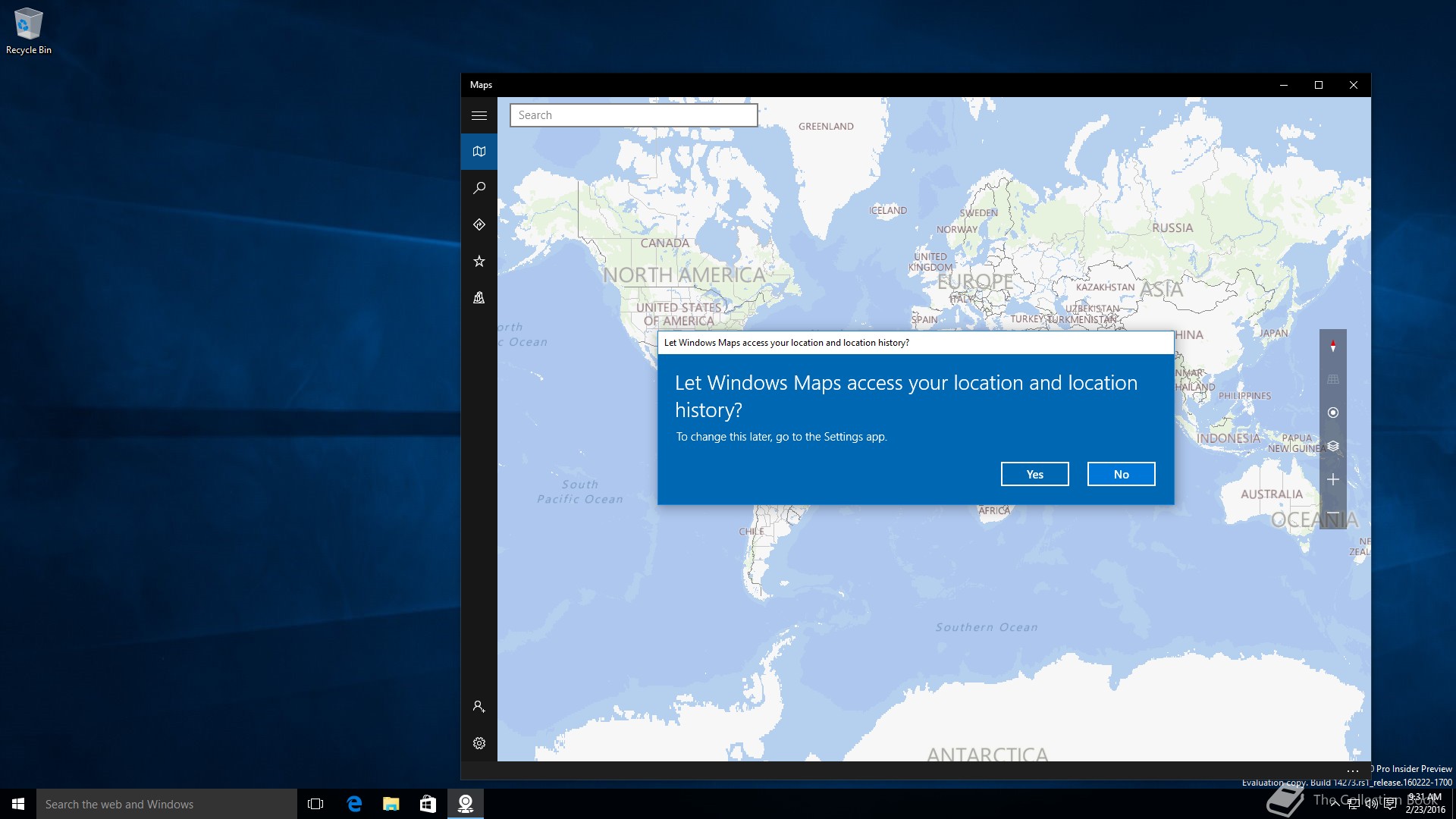Image resolution: width=1456 pixels, height=819 pixels.
Task: Click the map tilt grid control
Action: 1333,379
